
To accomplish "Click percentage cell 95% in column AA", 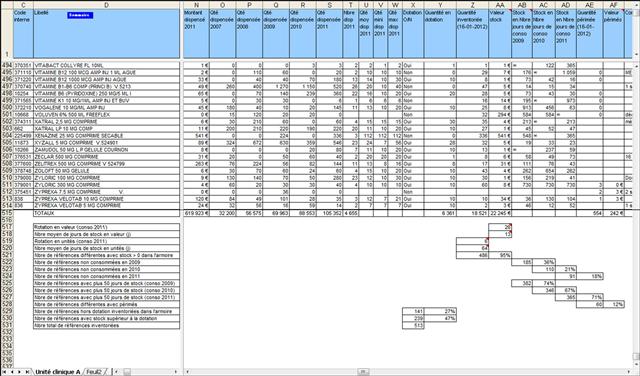I will pos(500,255).
